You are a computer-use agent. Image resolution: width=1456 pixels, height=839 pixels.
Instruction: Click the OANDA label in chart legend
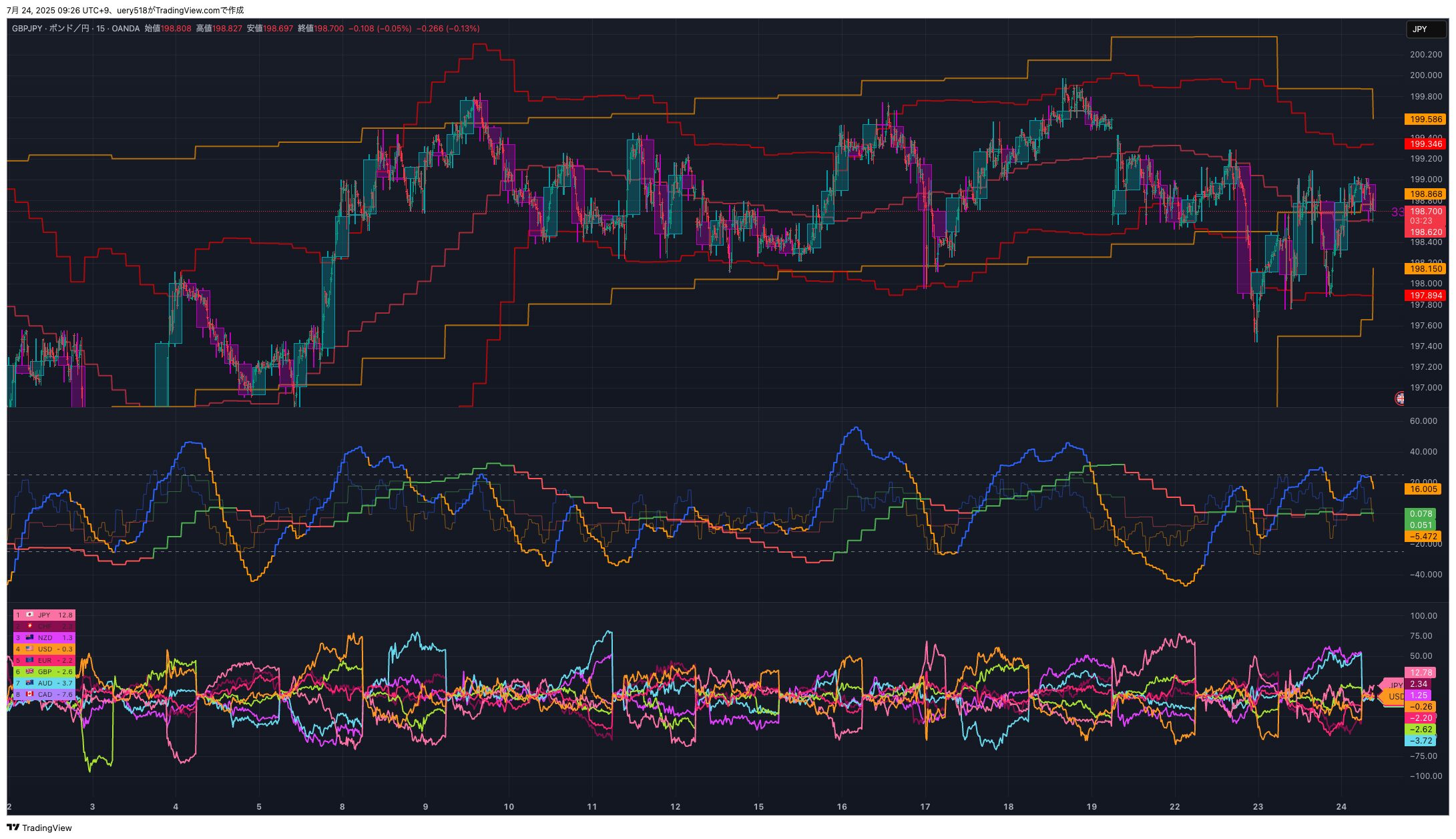(x=126, y=29)
